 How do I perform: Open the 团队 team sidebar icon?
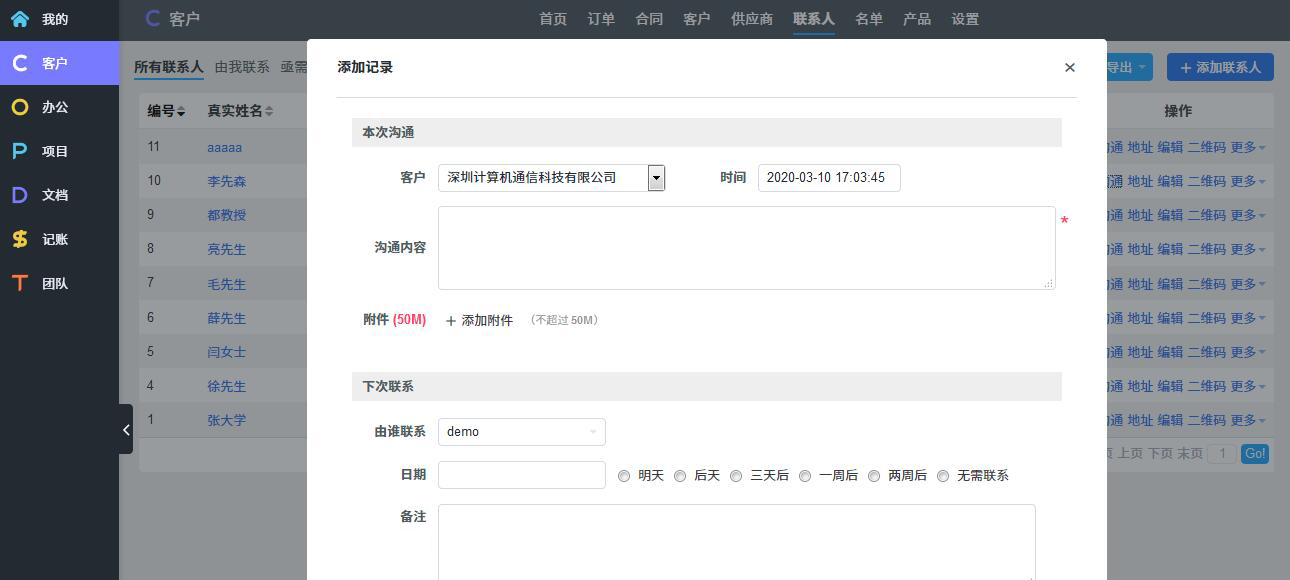coord(20,283)
